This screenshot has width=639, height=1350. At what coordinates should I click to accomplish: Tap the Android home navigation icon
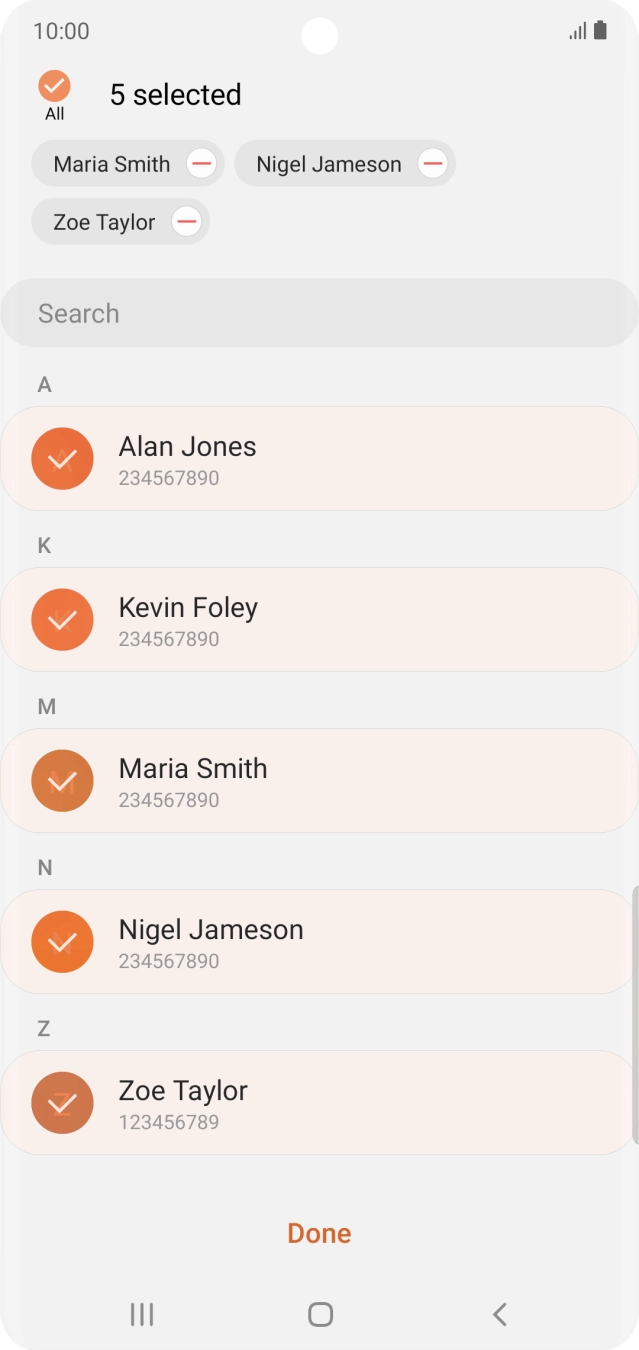[x=320, y=1314]
